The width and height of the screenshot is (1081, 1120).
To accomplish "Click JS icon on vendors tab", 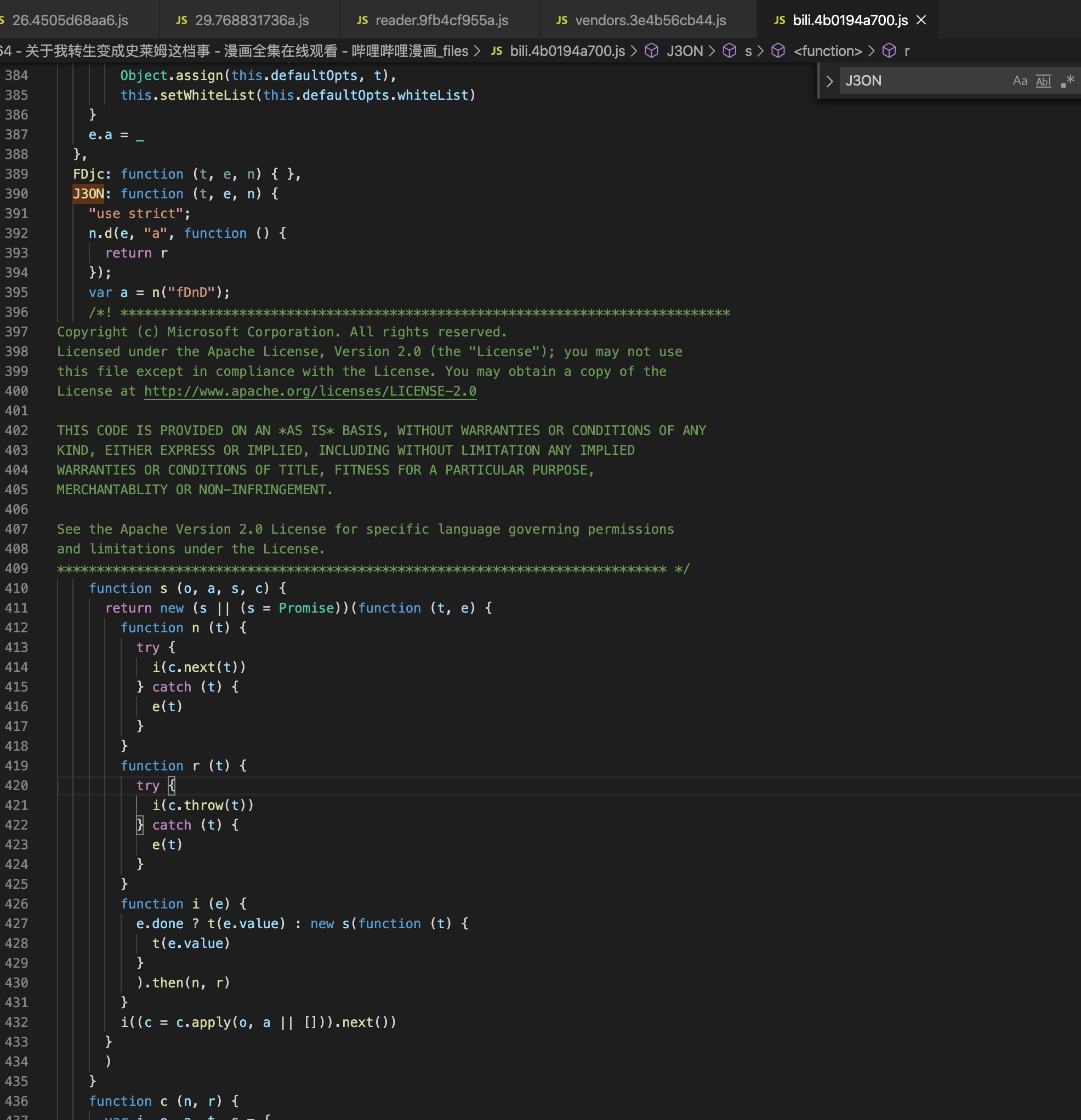I will tap(561, 20).
